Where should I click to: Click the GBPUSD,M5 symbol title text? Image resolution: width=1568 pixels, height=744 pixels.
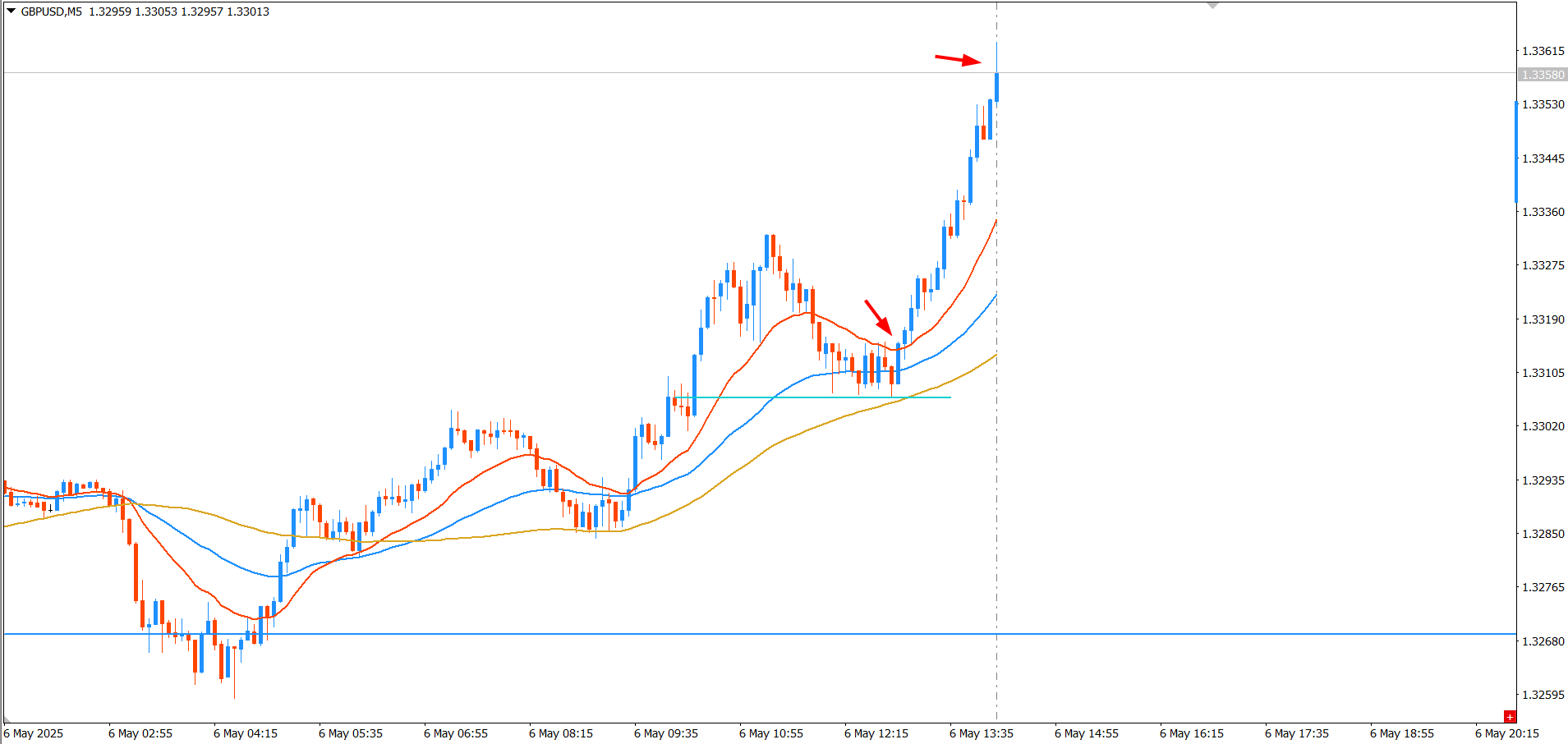51,11
